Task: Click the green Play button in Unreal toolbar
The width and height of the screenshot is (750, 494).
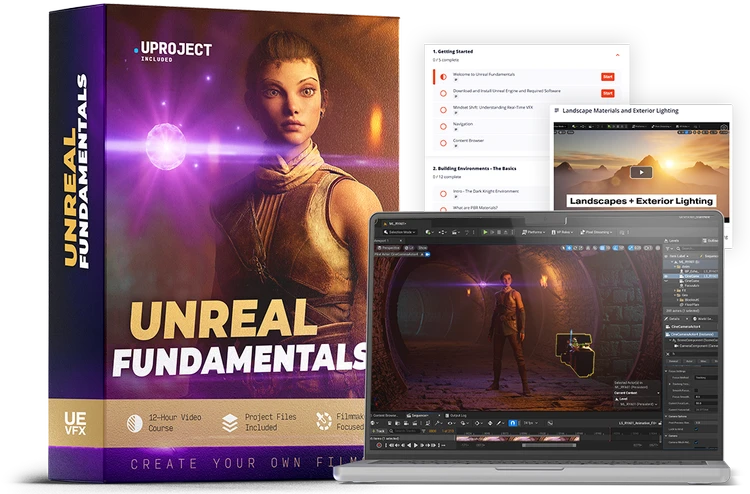Action: (x=485, y=232)
